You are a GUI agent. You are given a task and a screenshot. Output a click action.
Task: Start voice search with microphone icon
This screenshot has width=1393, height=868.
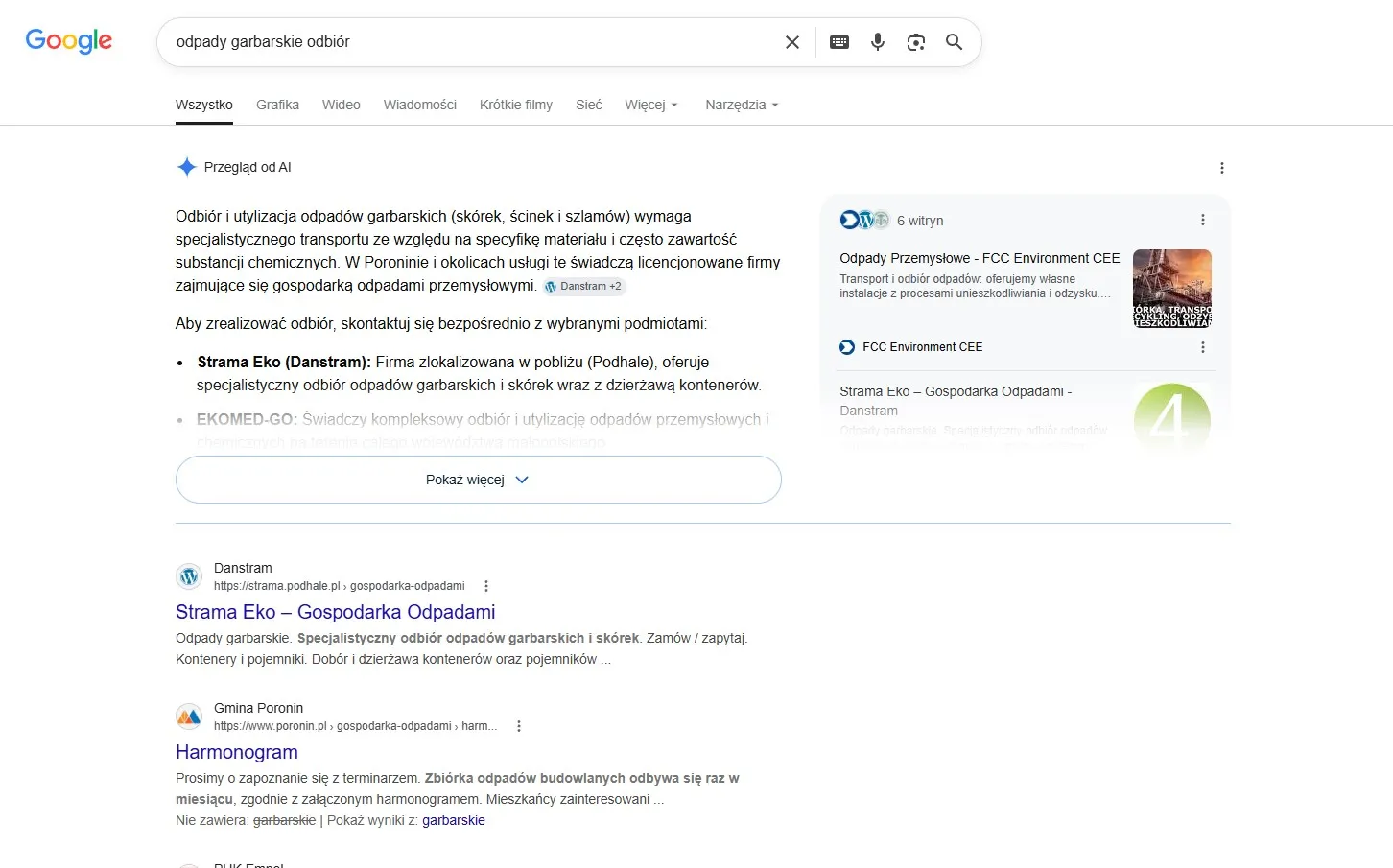(878, 42)
